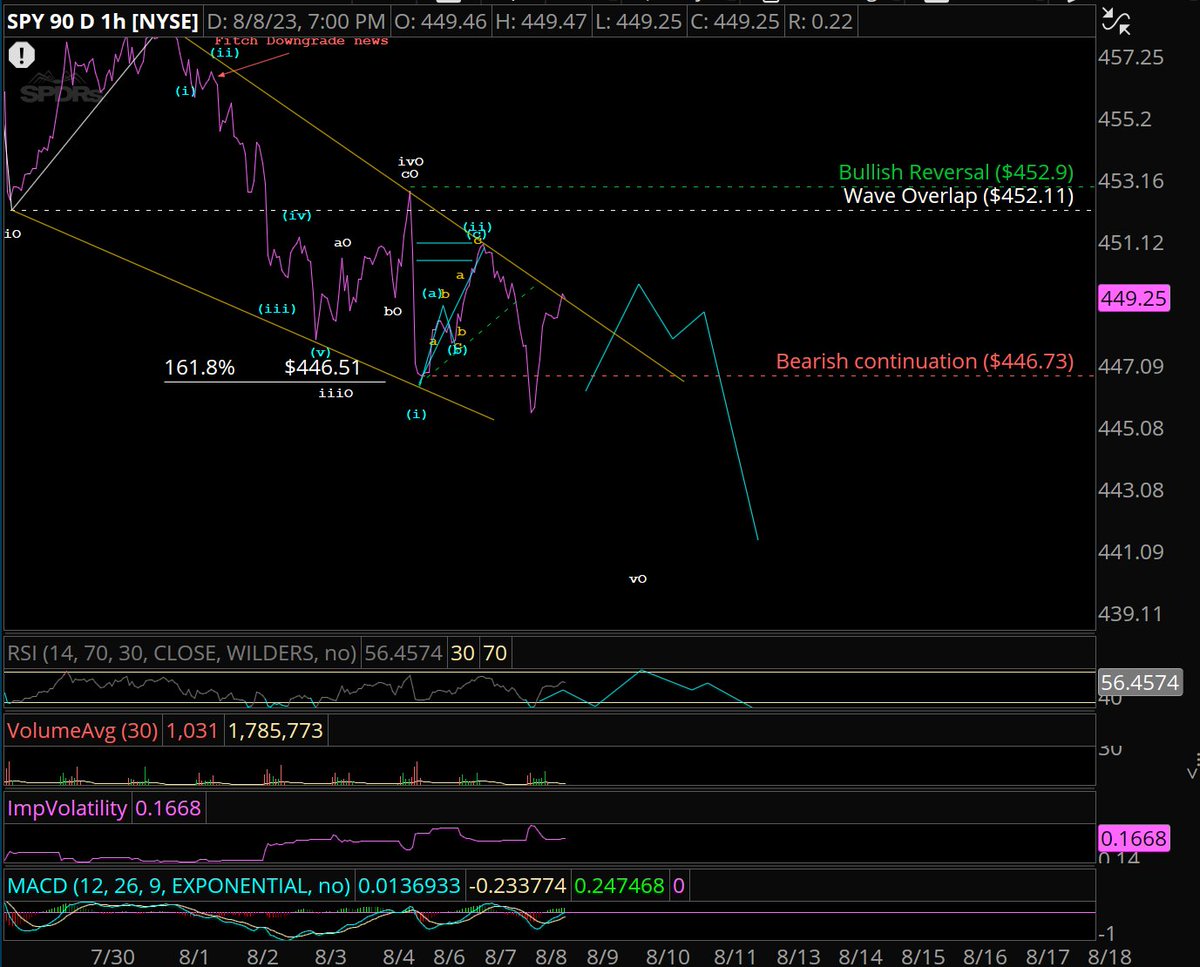The image size is (1200, 967).
Task: Select the 161.8% fib label
Action: coord(199,368)
